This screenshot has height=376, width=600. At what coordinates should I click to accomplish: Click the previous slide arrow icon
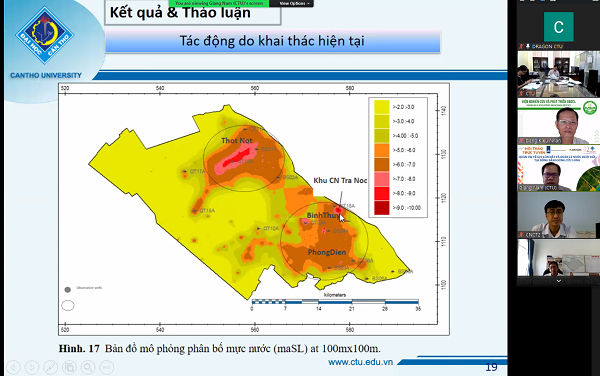point(13,367)
